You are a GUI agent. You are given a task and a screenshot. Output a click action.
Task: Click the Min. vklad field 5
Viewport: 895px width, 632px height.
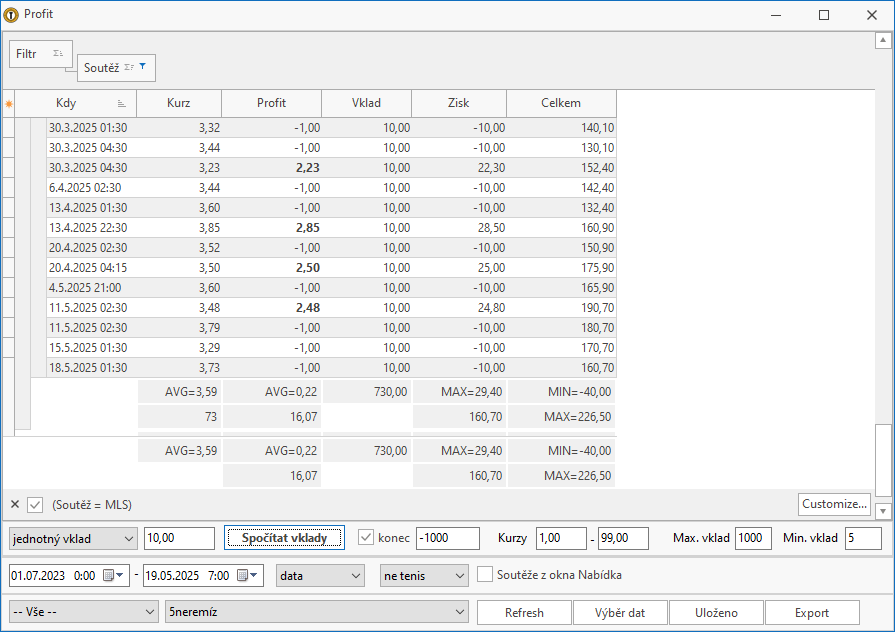[863, 538]
